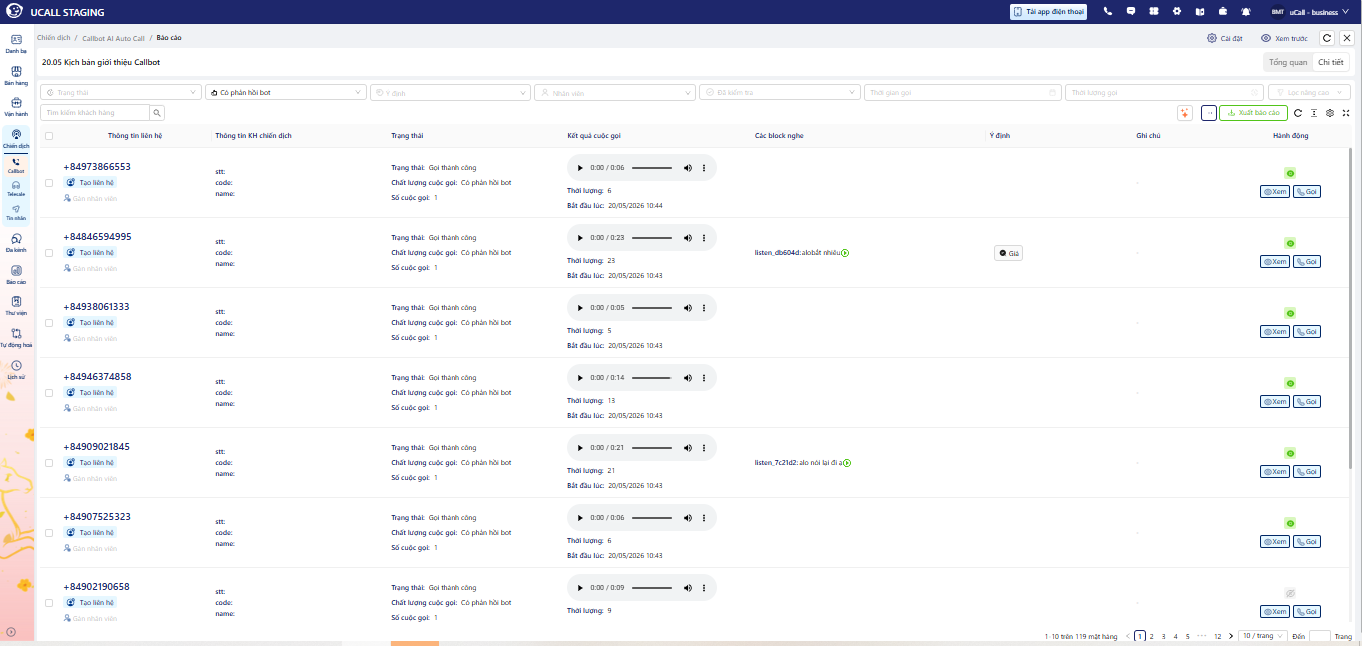The image size is (1362, 646).
Task: Tick checkbox for +84973866553 row
Action: tap(49, 183)
